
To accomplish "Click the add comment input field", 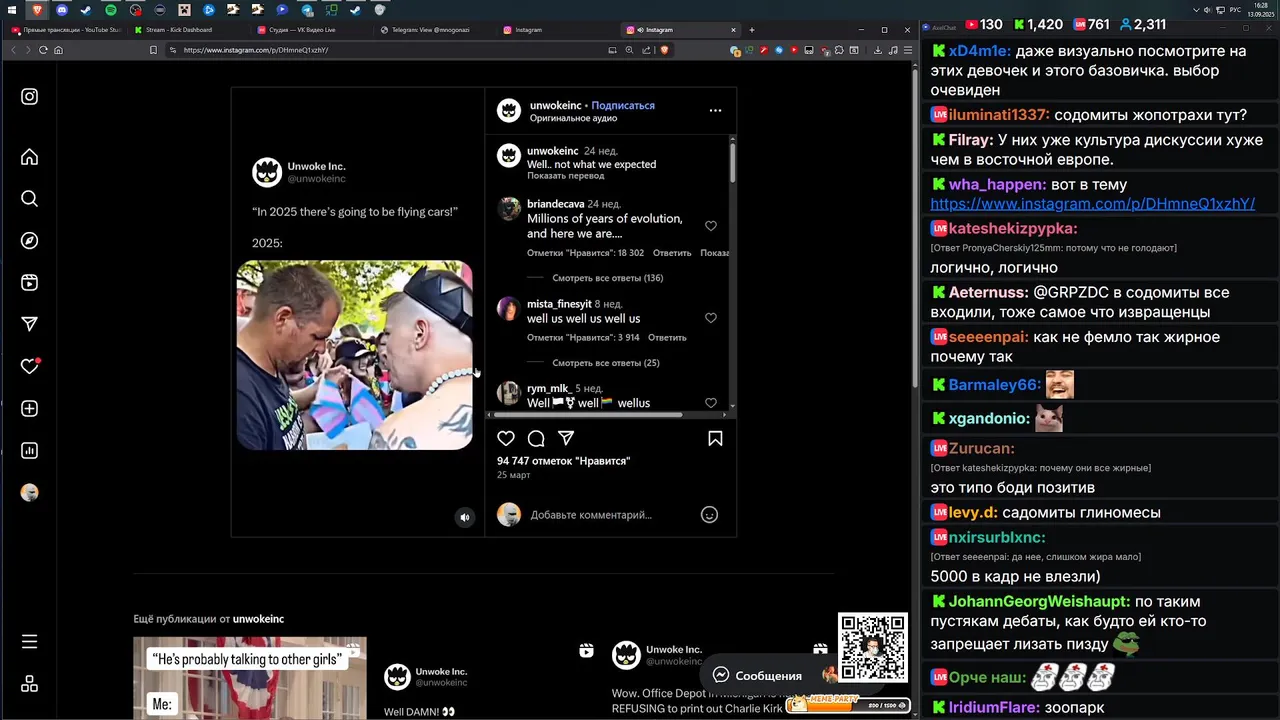I will (610, 515).
